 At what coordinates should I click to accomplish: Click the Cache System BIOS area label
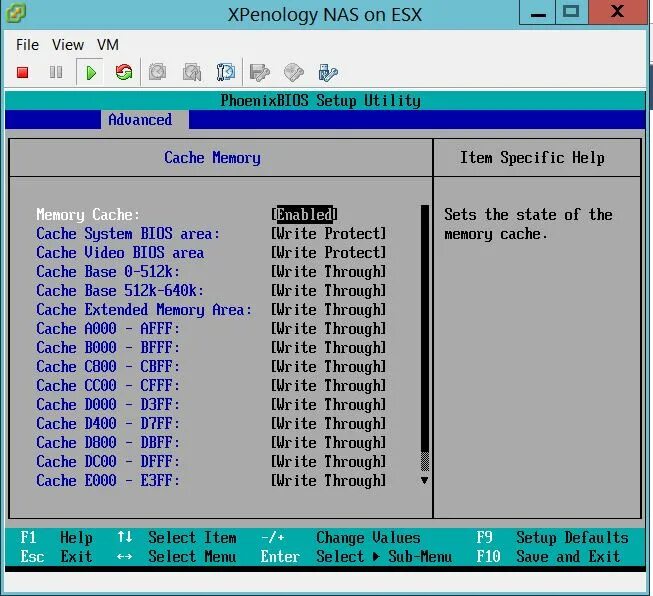(x=128, y=234)
